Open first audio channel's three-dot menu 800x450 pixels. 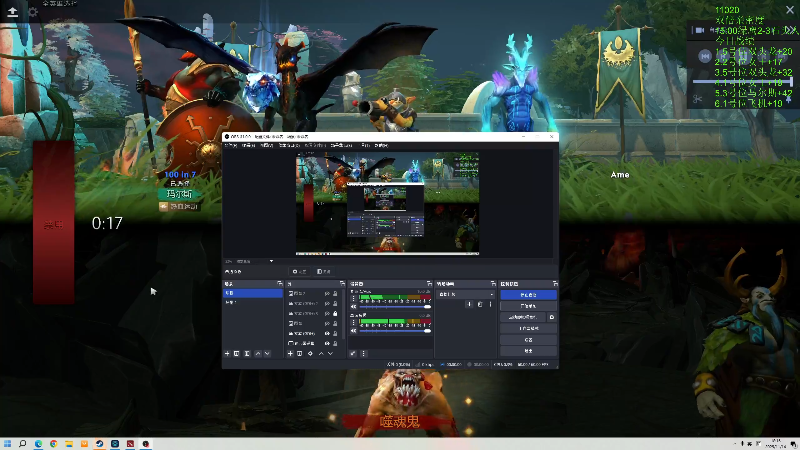click(354, 299)
